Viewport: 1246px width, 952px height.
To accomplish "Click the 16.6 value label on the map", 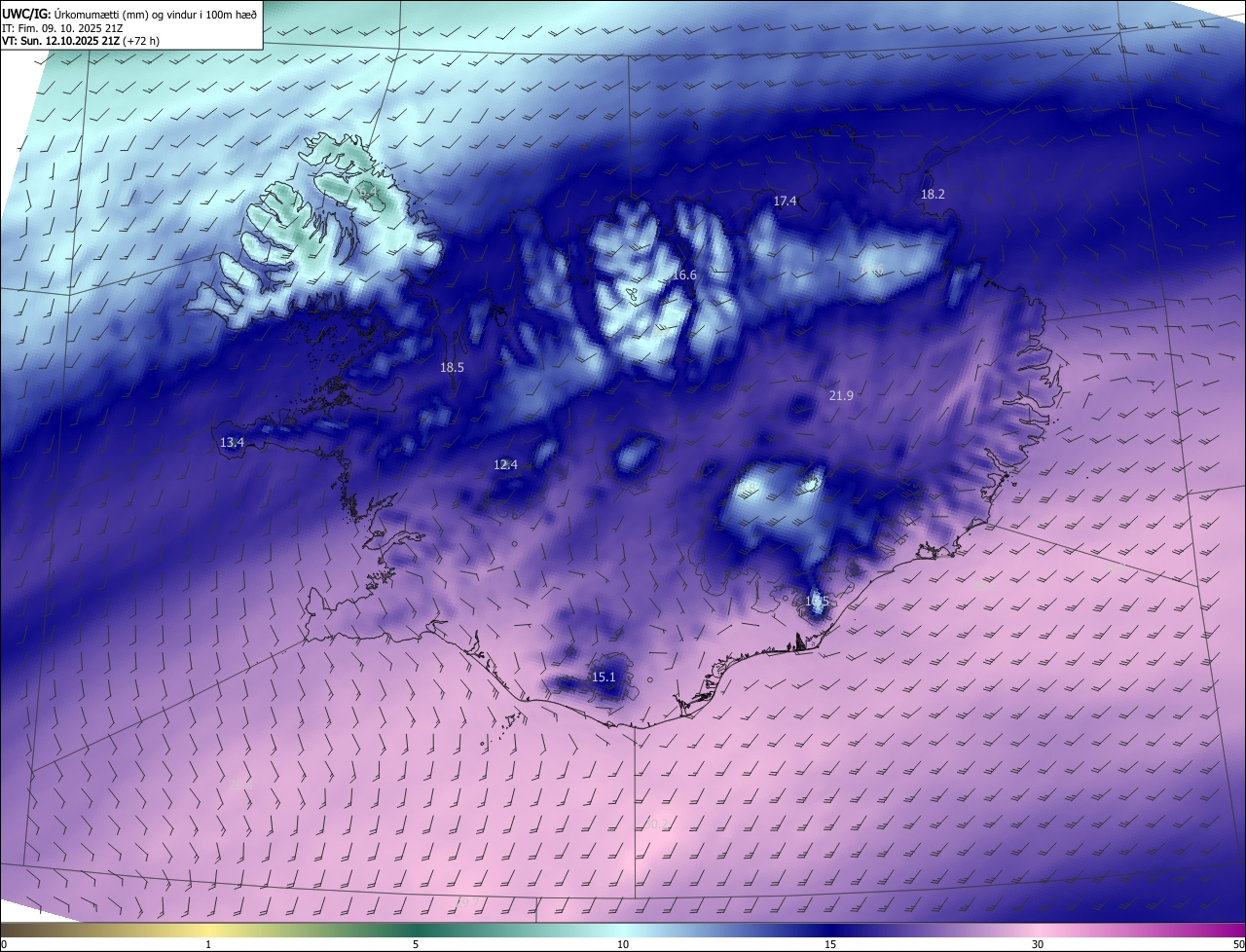I will (684, 275).
